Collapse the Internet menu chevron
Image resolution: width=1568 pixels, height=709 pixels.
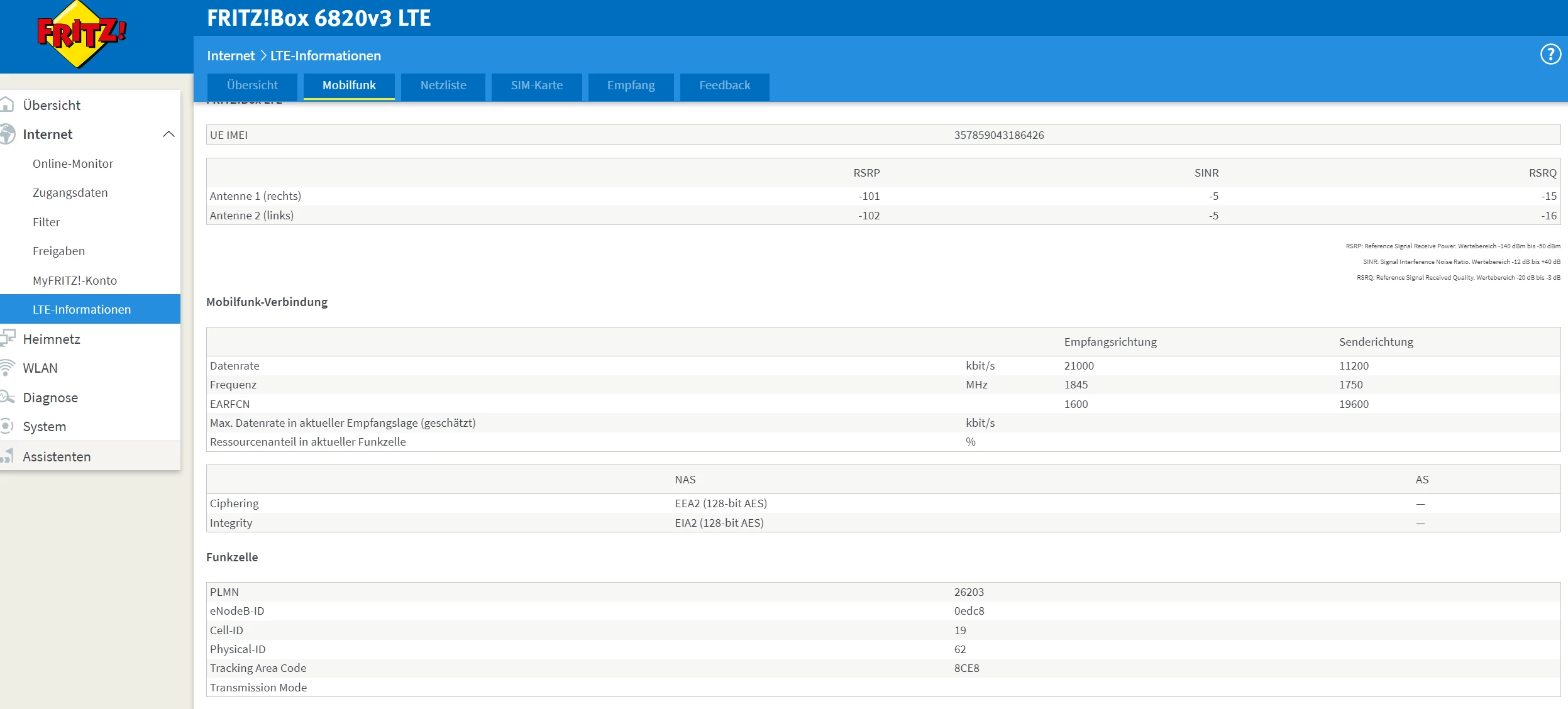(168, 134)
